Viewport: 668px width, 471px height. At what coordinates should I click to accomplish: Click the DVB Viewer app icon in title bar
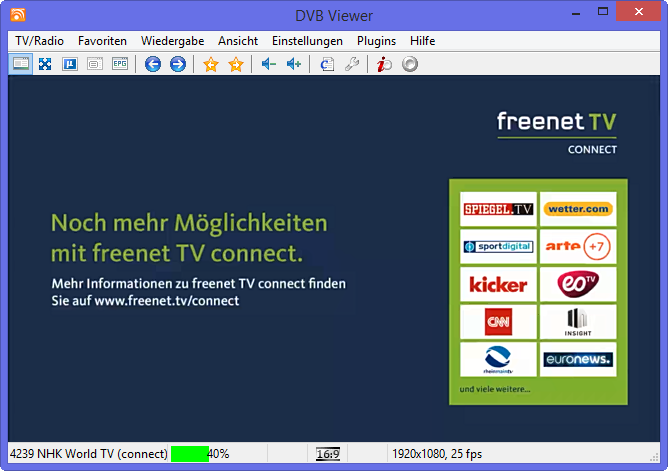18,15
